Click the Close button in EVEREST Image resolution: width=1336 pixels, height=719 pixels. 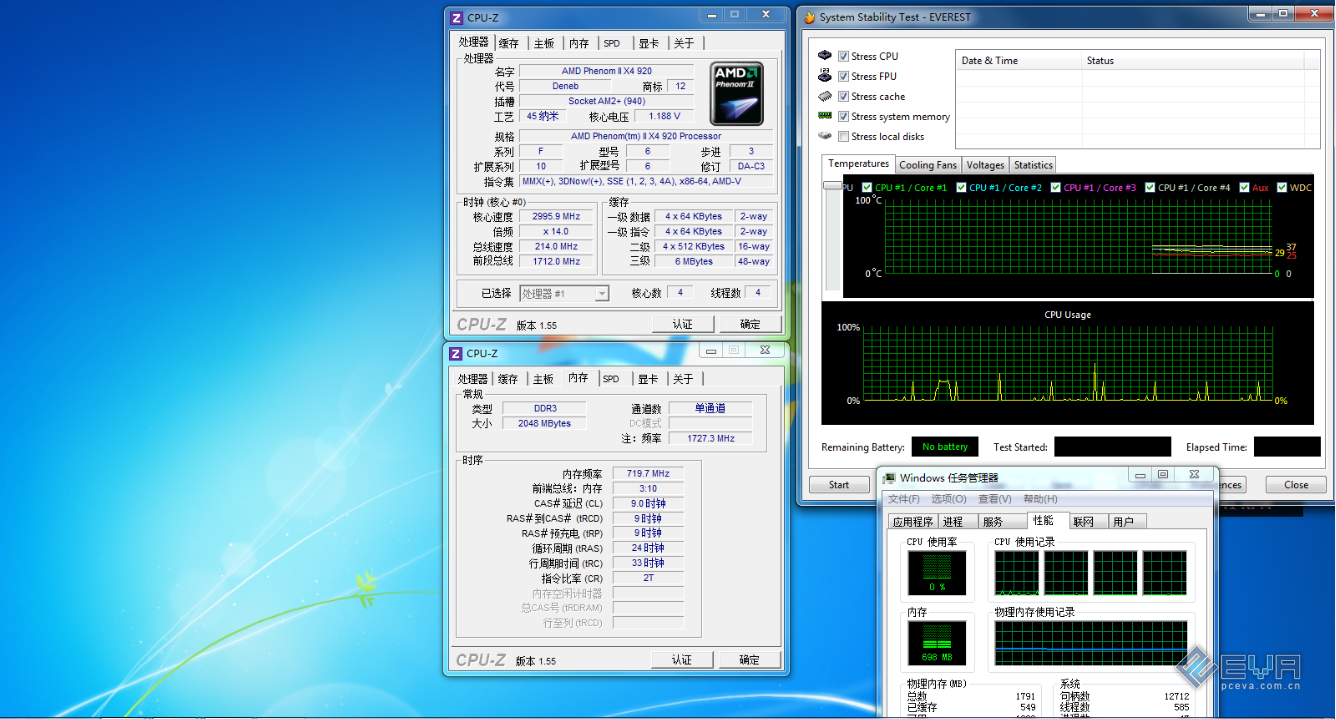click(x=1296, y=485)
